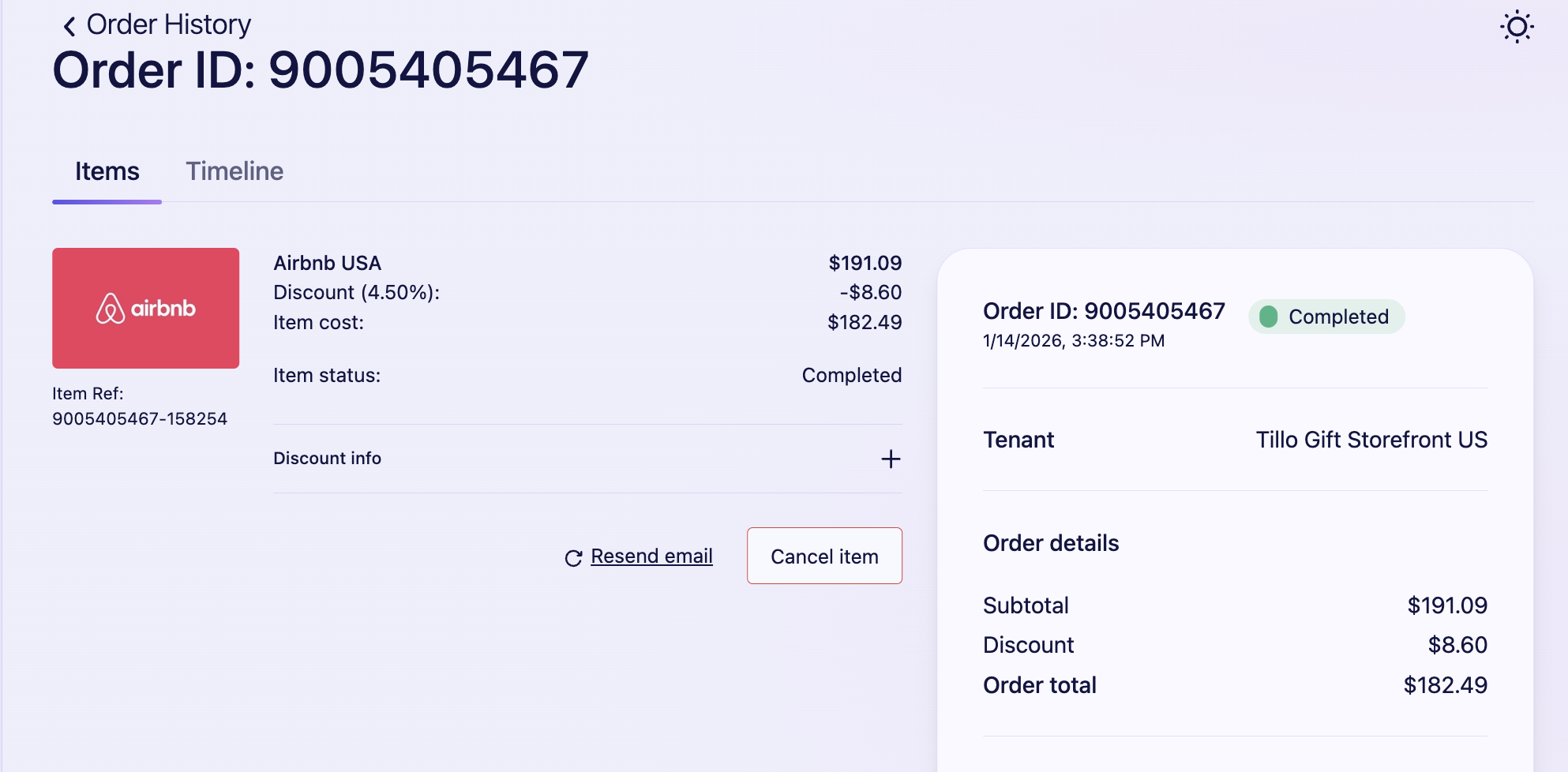This screenshot has width=1568, height=772.
Task: Toggle the sun icon theme switch
Action: coord(1517,27)
